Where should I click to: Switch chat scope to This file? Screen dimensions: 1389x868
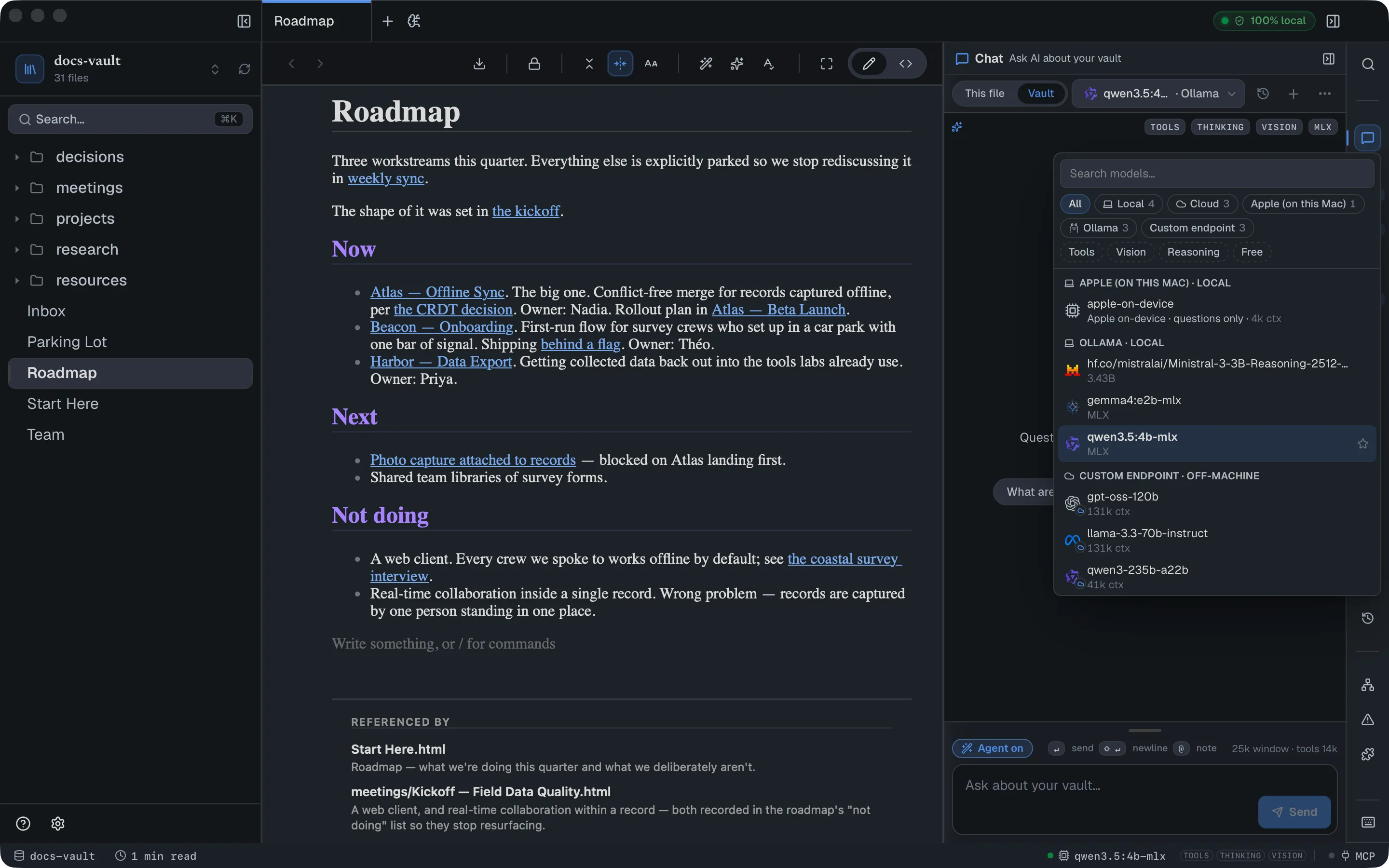984,94
